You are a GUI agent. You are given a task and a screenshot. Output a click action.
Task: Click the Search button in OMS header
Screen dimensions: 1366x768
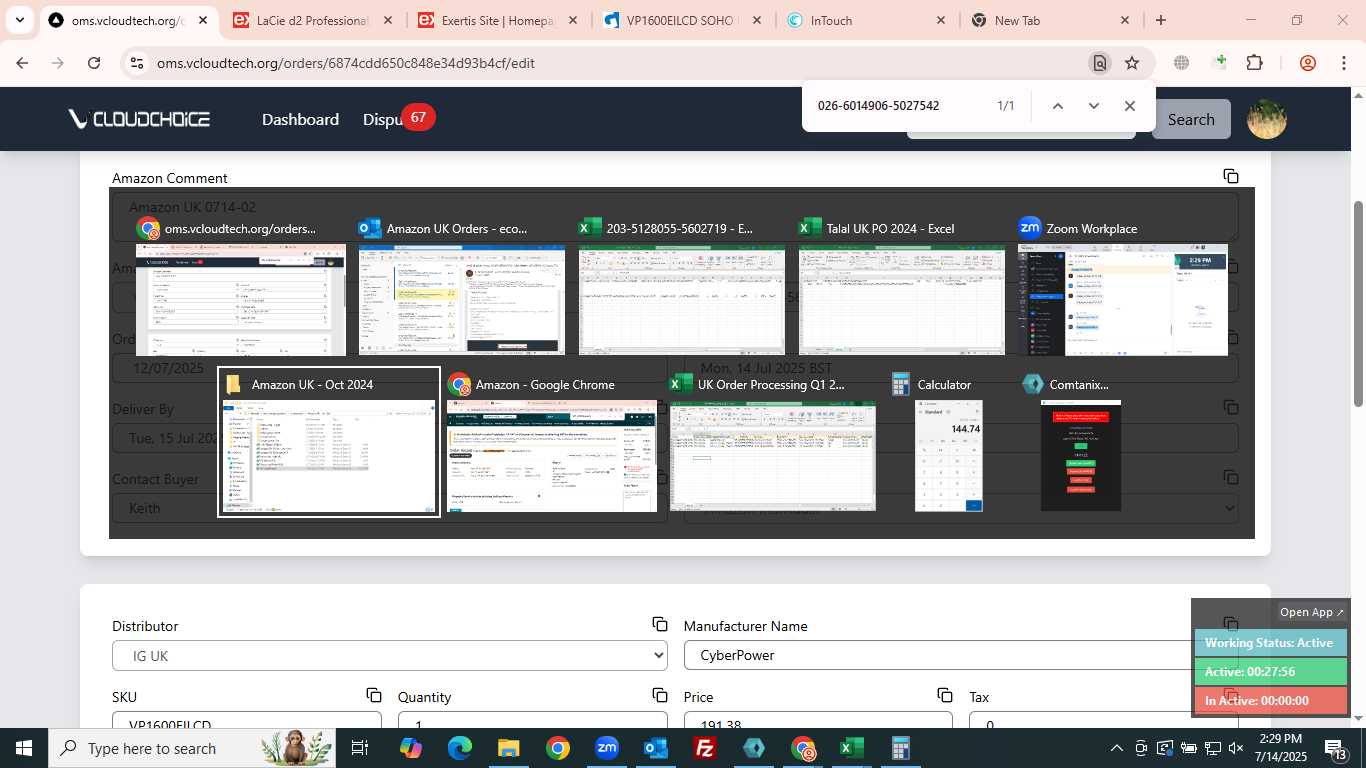(1191, 119)
